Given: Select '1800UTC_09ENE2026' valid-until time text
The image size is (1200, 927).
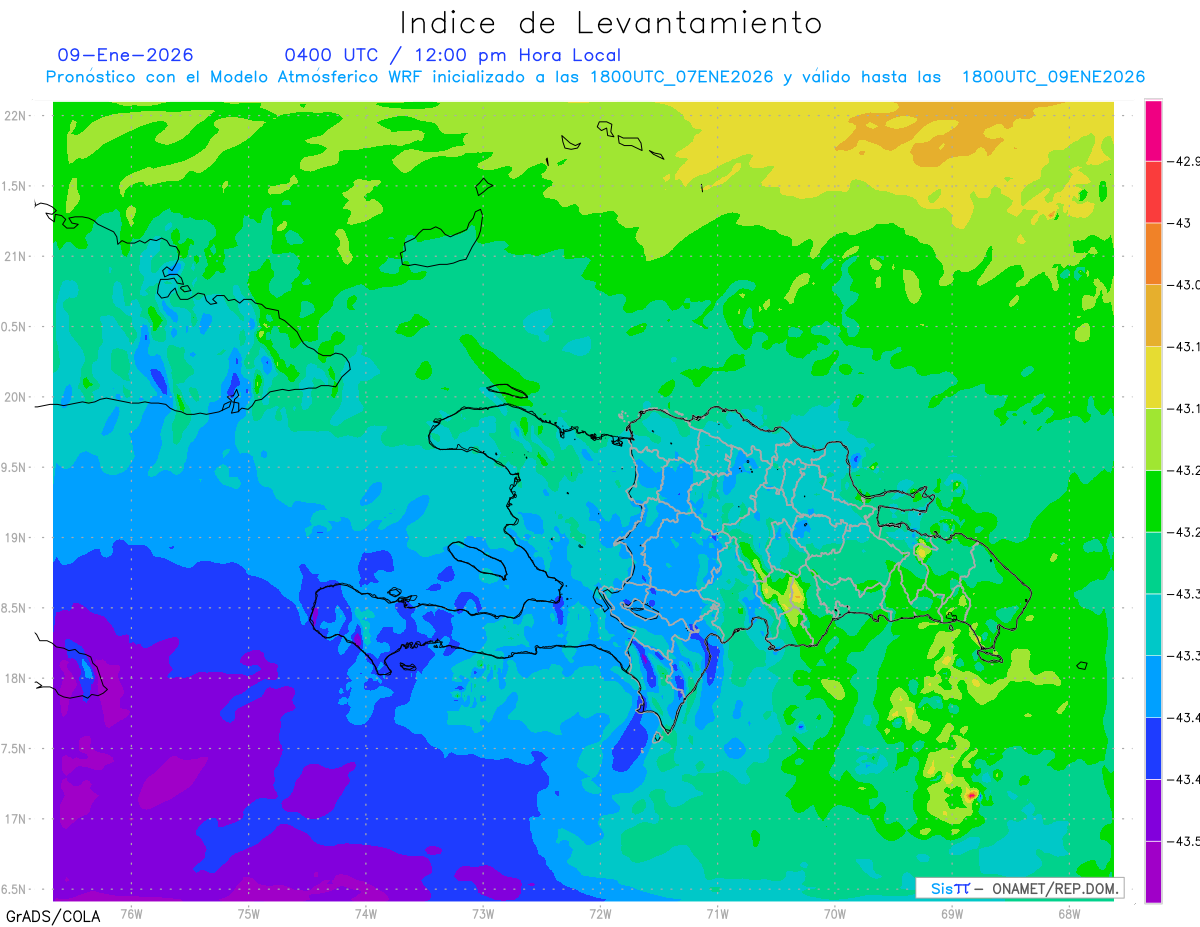Looking at the screenshot, I should (1053, 77).
